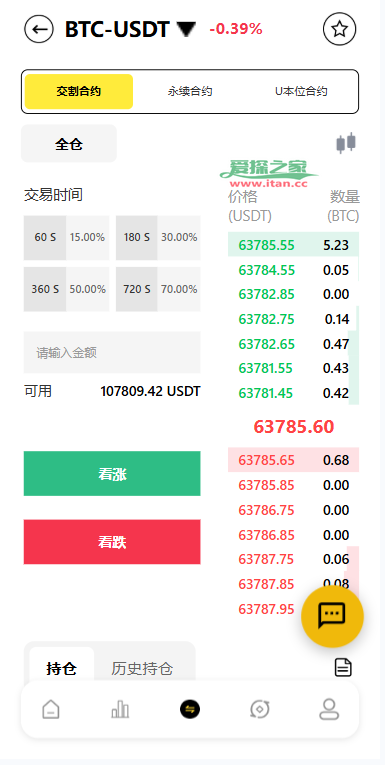Open the 全仓 margin mode selector
Viewport: 385px width, 765px height.
click(x=69, y=143)
